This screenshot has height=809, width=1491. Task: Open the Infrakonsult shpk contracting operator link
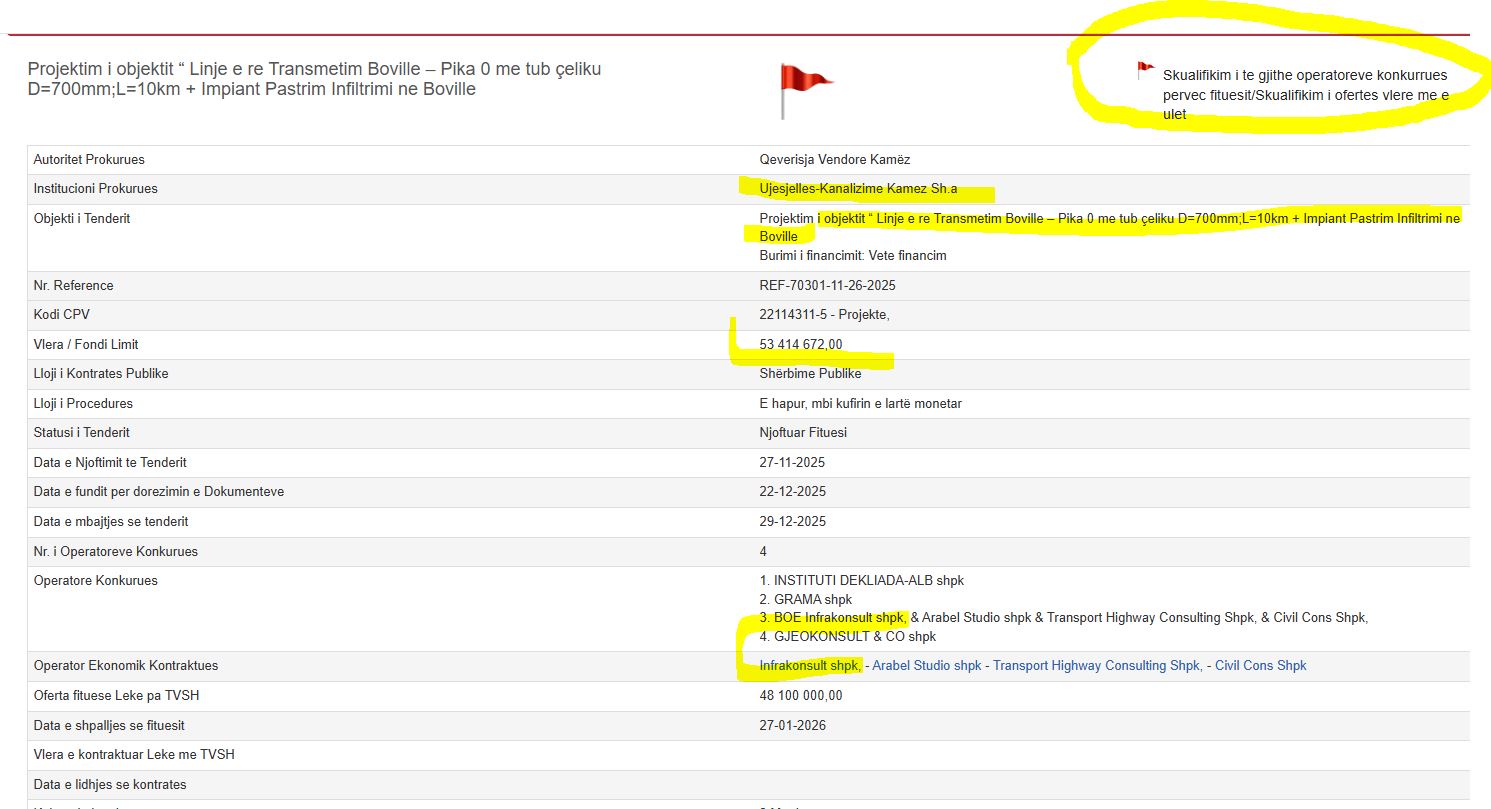tap(810, 666)
